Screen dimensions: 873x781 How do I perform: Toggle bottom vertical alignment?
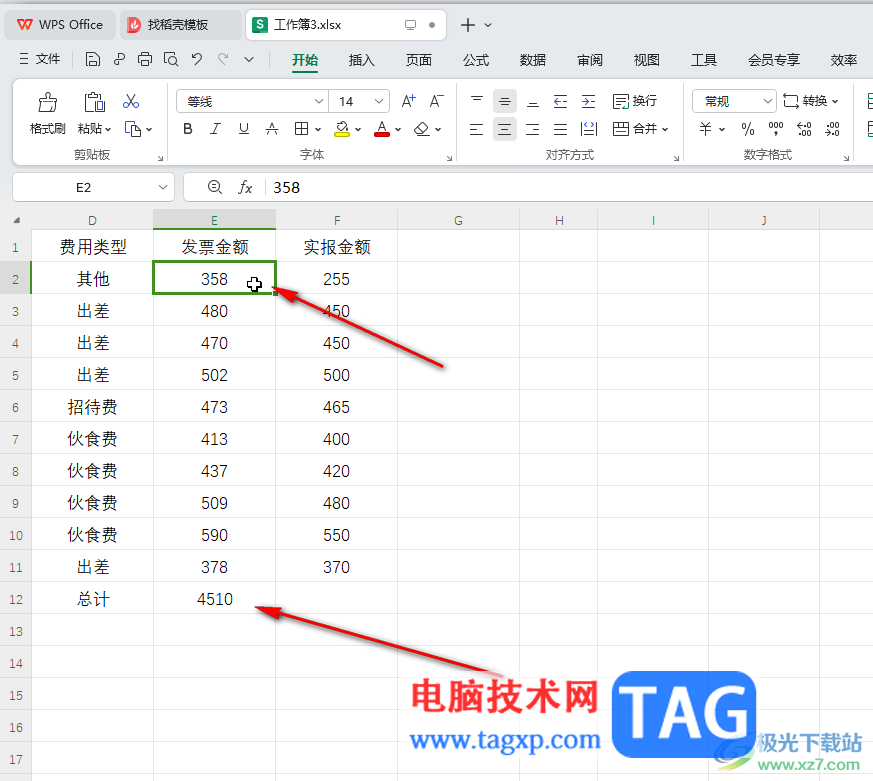click(533, 101)
